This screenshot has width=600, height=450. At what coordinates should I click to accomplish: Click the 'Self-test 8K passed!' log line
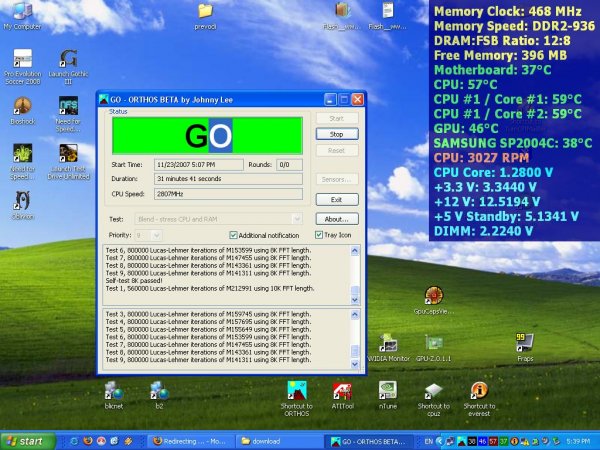134,280
